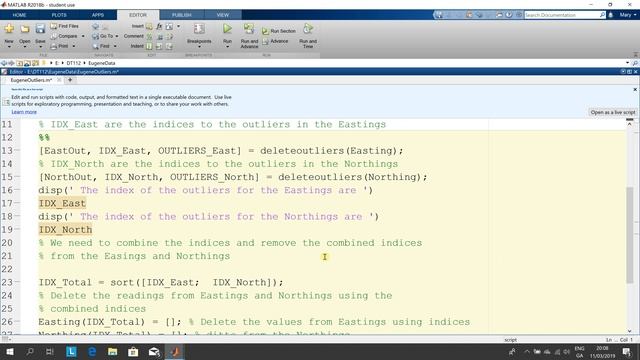Click the editor vertical scrollbar thumb

[630, 235]
